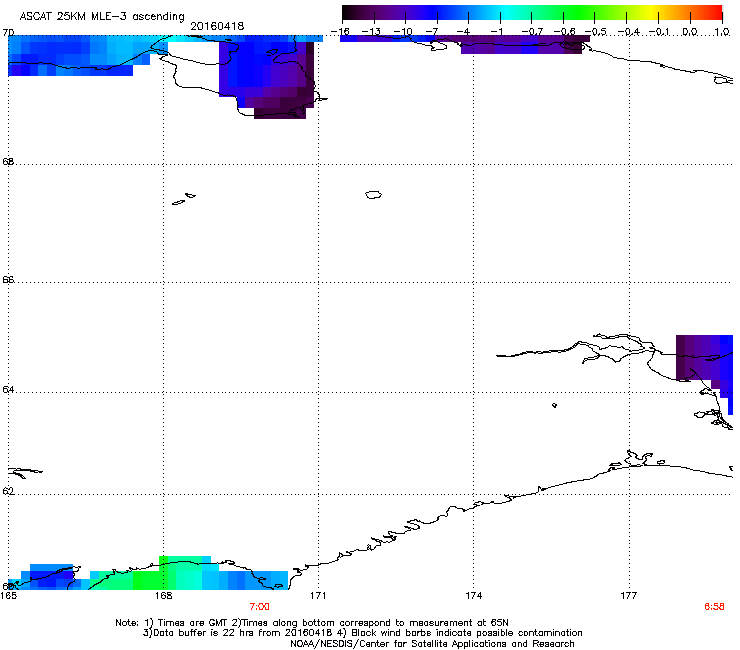
Task: Click the cyan section of the color bar
Action: (507, 13)
